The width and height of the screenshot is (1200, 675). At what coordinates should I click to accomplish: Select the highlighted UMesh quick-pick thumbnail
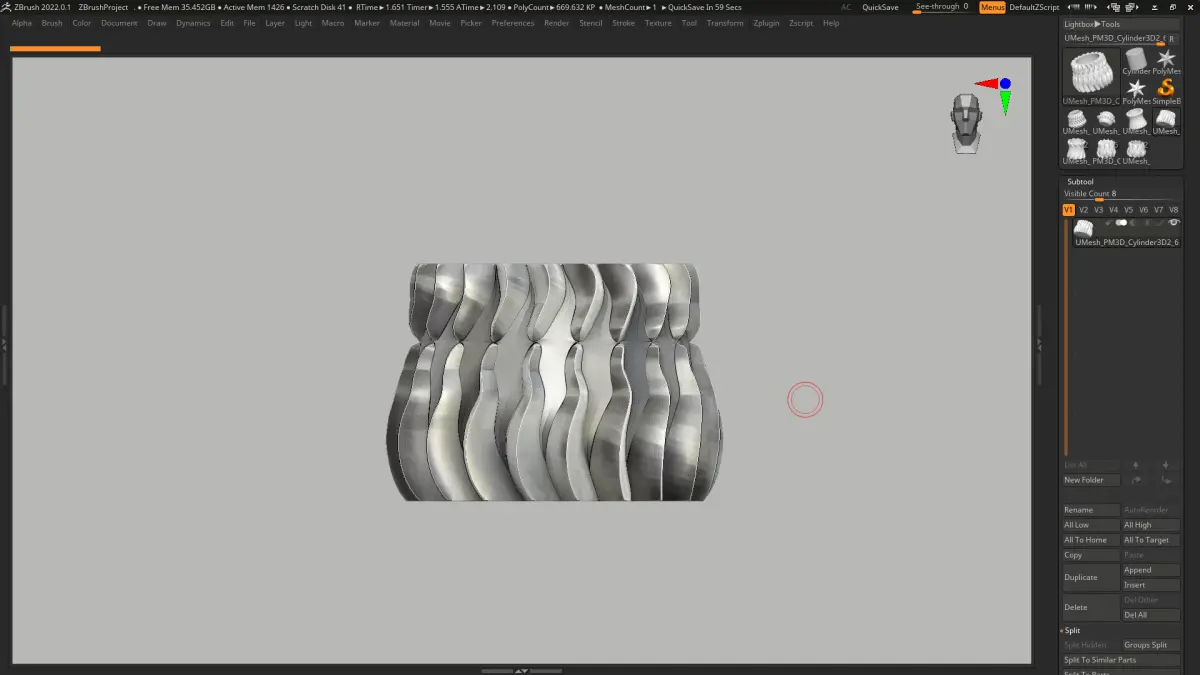[x=1167, y=122]
